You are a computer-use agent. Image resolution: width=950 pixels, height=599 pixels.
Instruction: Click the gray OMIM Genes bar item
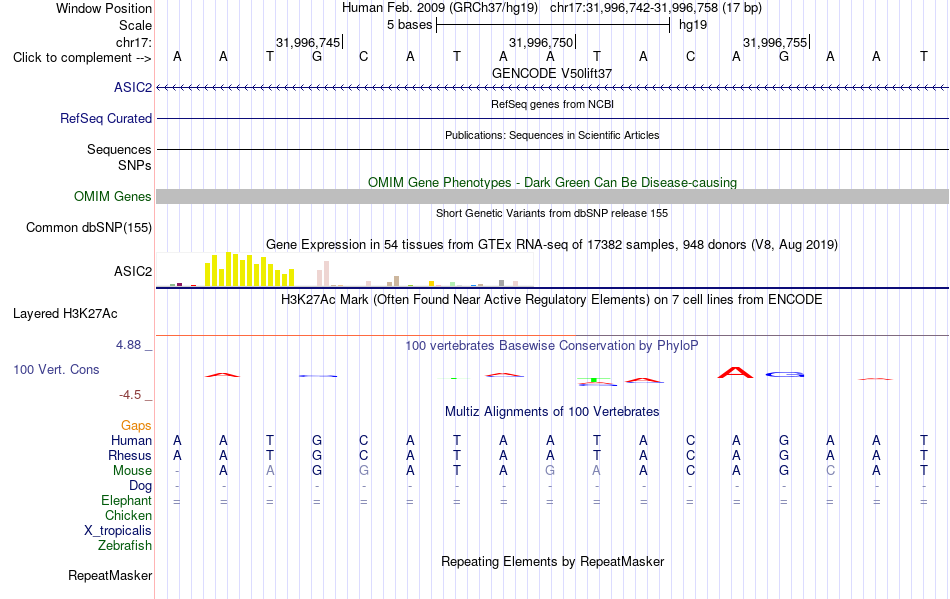(x=553, y=196)
